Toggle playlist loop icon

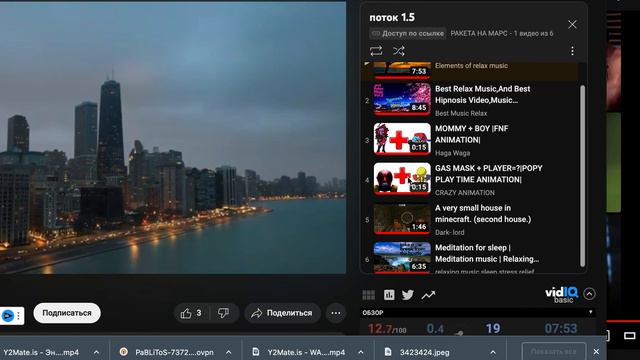(376, 51)
